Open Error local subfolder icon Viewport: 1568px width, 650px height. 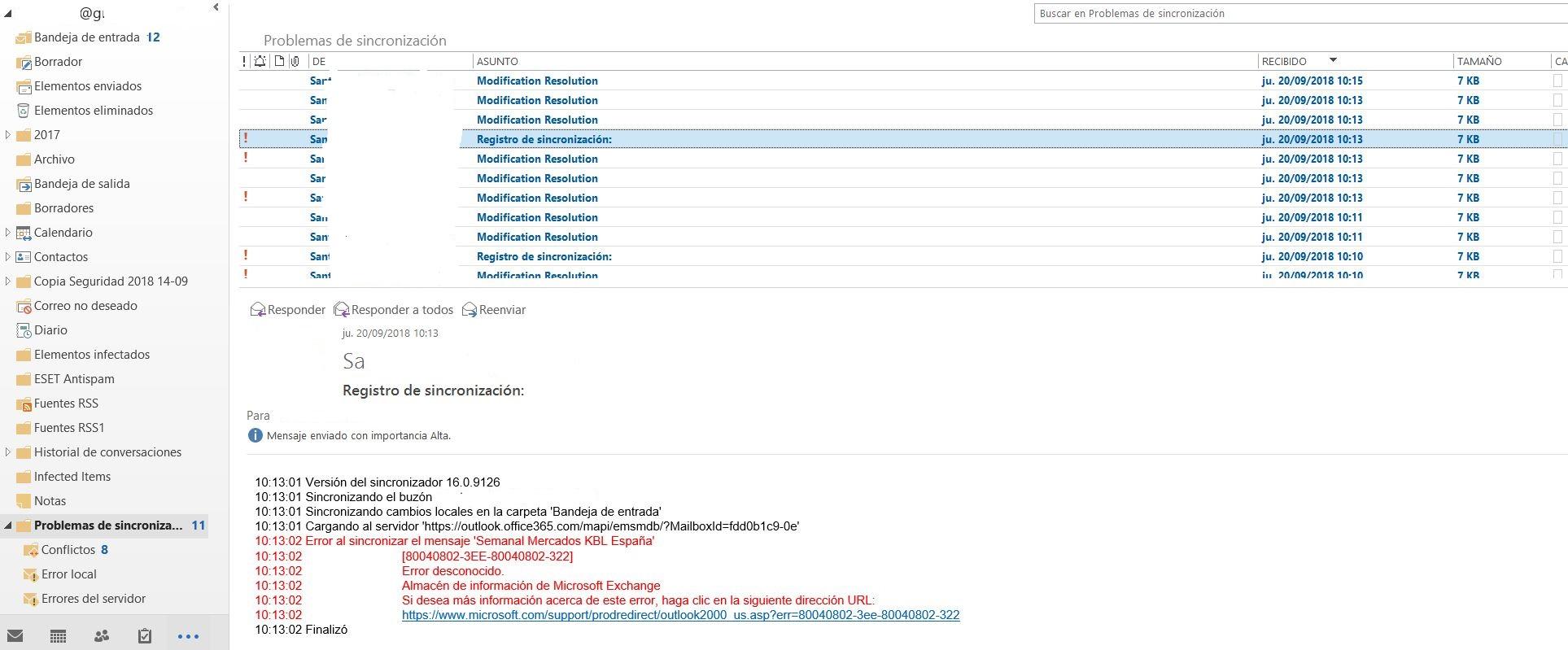coord(31,574)
